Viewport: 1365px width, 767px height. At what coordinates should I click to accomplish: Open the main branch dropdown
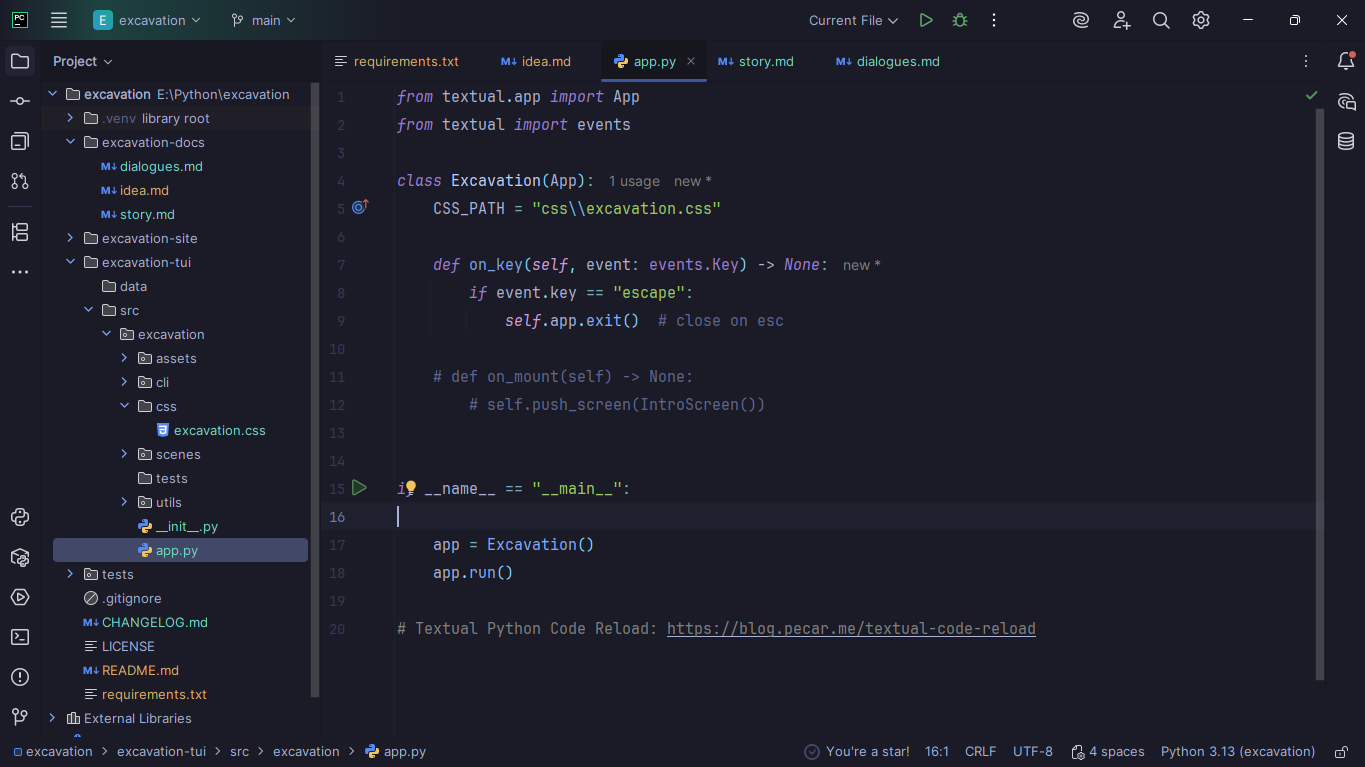click(x=263, y=20)
